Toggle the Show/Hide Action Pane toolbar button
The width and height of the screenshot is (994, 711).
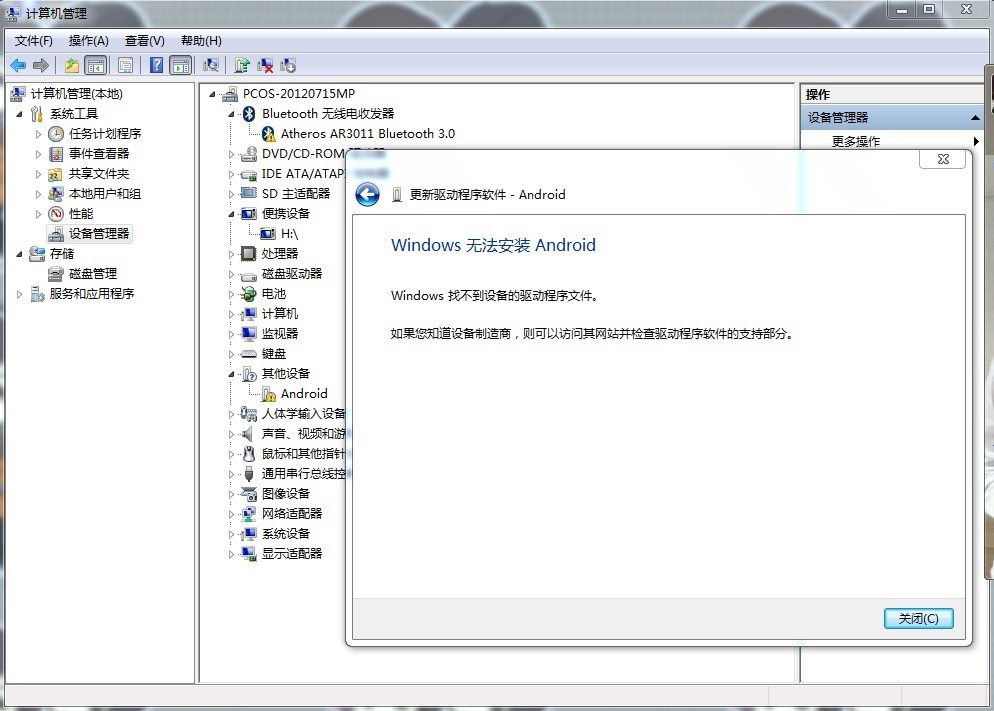[x=181, y=65]
